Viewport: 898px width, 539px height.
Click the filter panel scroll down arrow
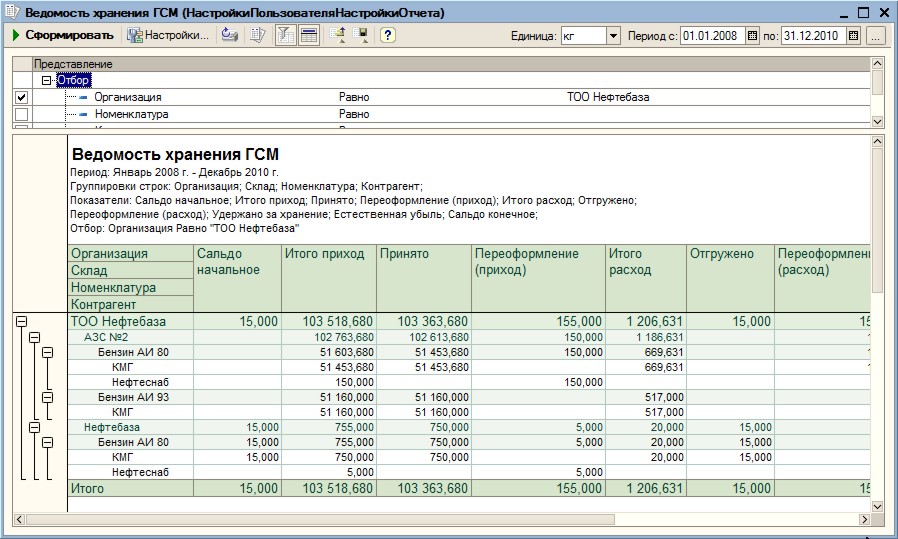pyautogui.click(x=877, y=121)
